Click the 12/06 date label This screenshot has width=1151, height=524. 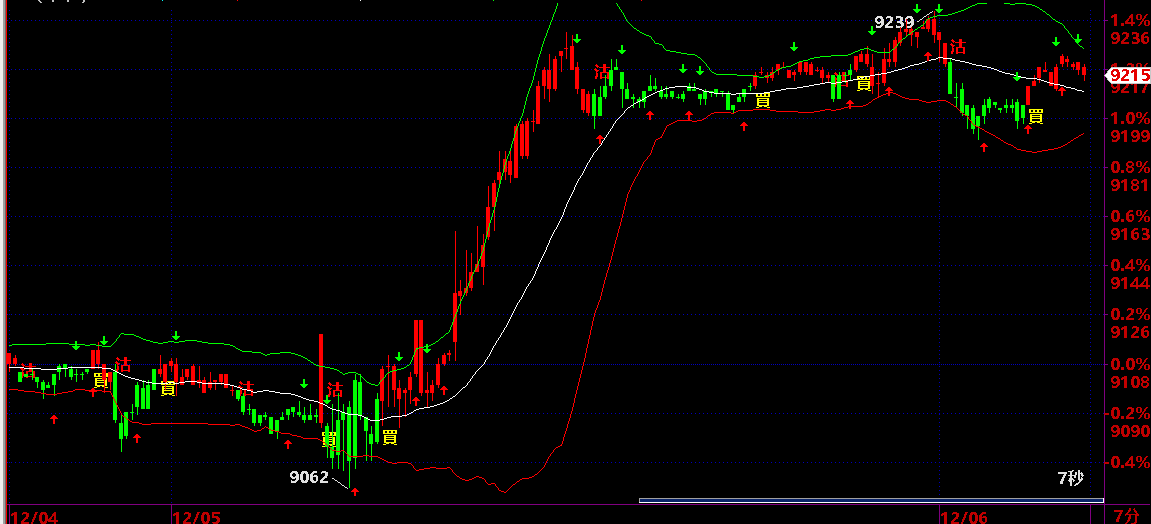(965, 517)
